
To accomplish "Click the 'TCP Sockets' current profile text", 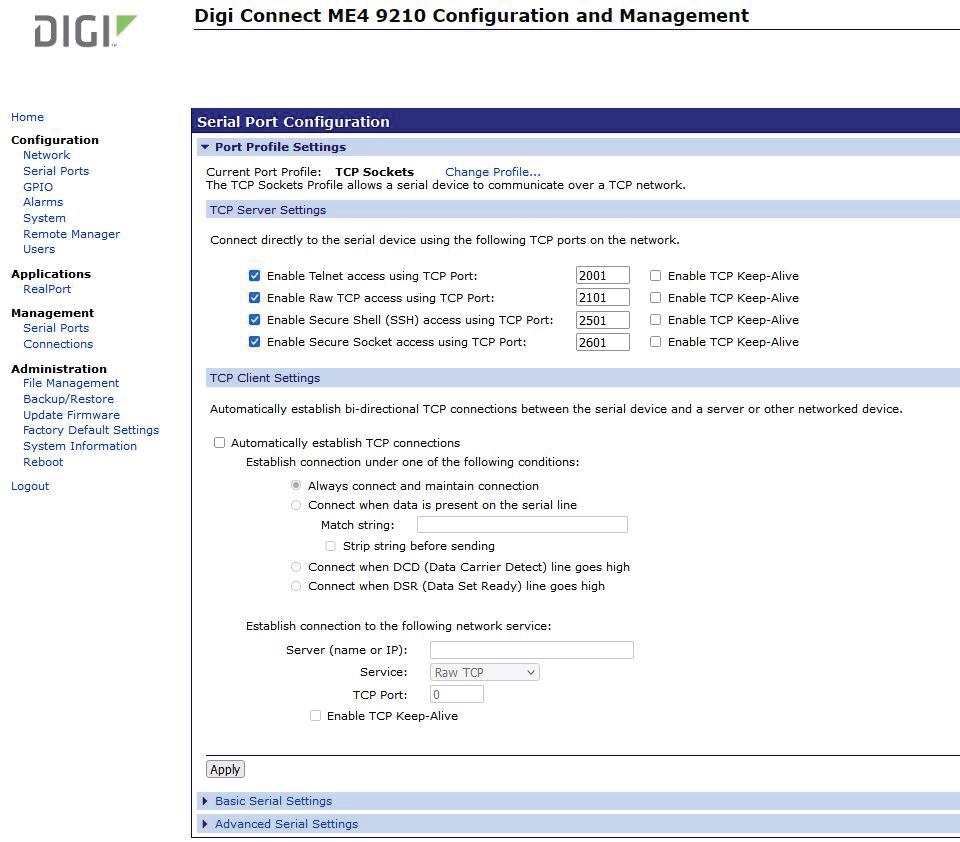I will [375, 172].
